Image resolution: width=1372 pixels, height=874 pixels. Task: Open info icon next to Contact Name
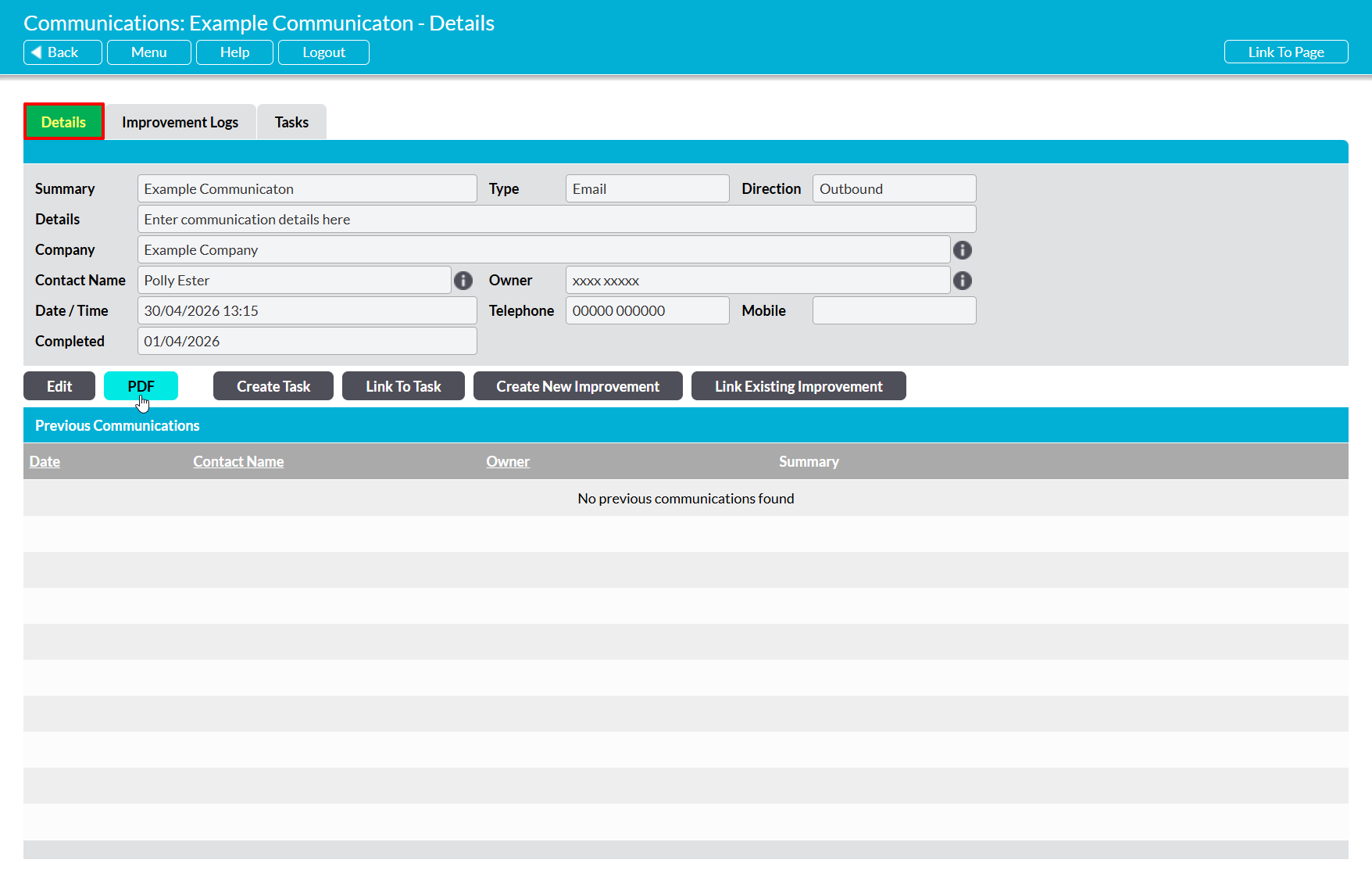pos(463,281)
